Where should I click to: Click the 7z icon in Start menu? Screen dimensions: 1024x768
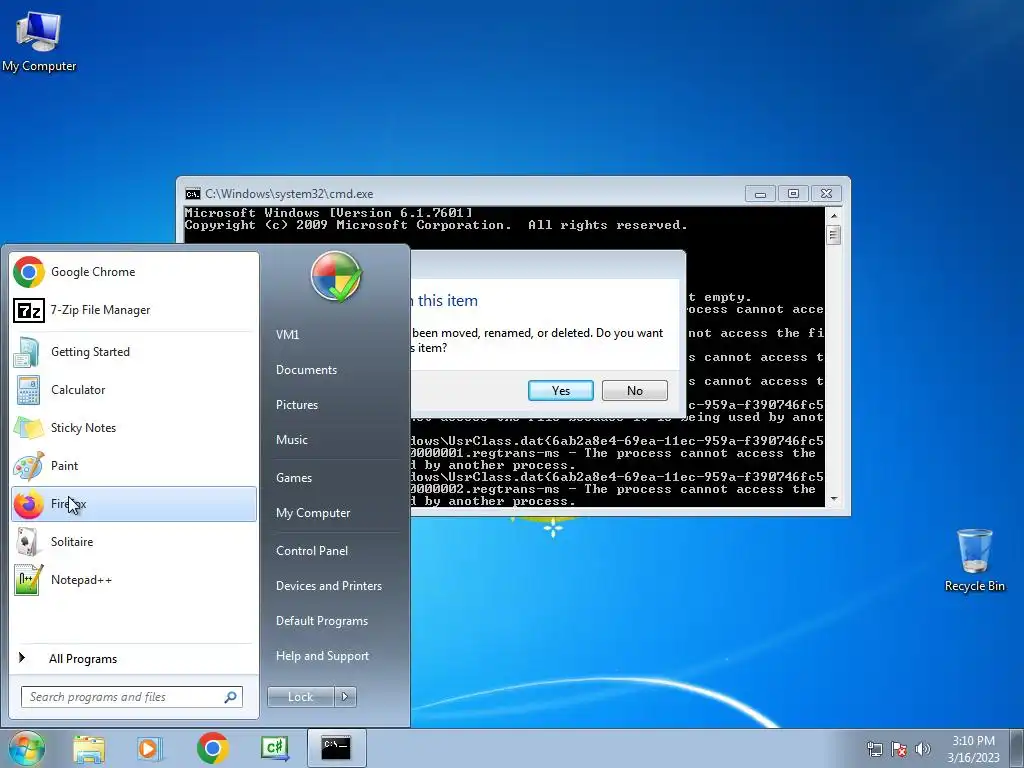pos(29,310)
